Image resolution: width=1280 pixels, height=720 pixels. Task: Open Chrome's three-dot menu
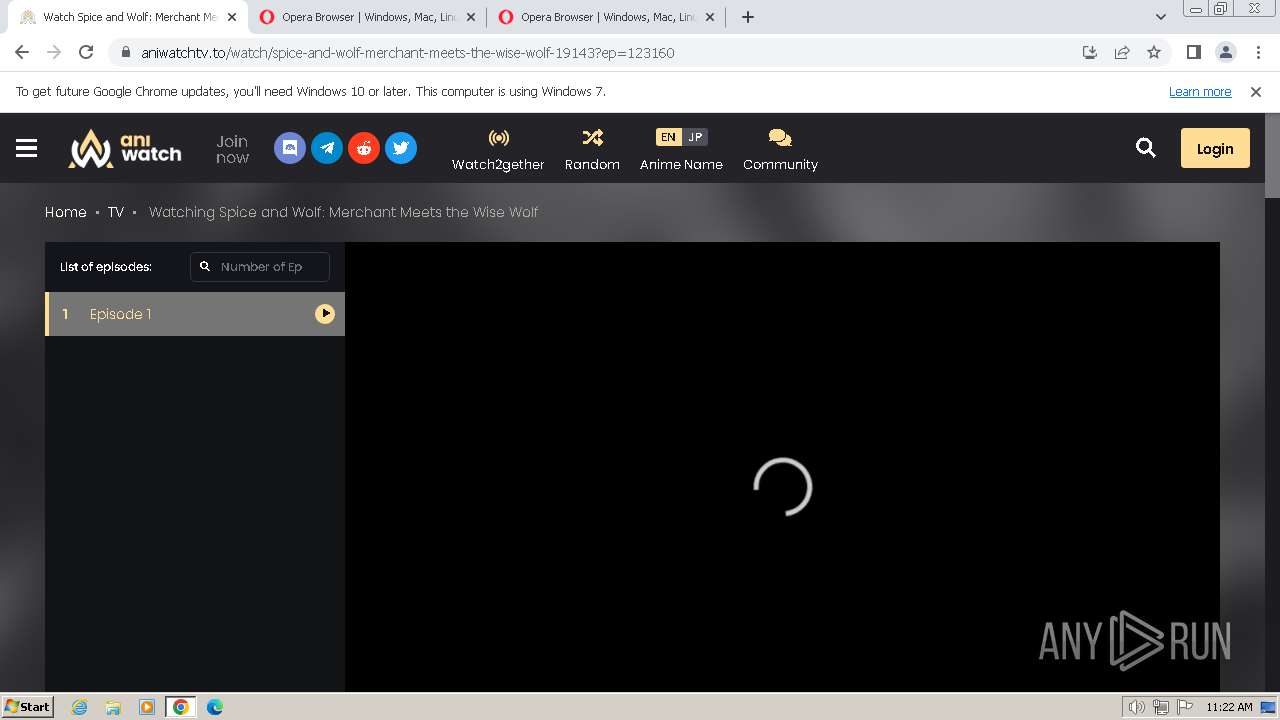click(x=1258, y=52)
